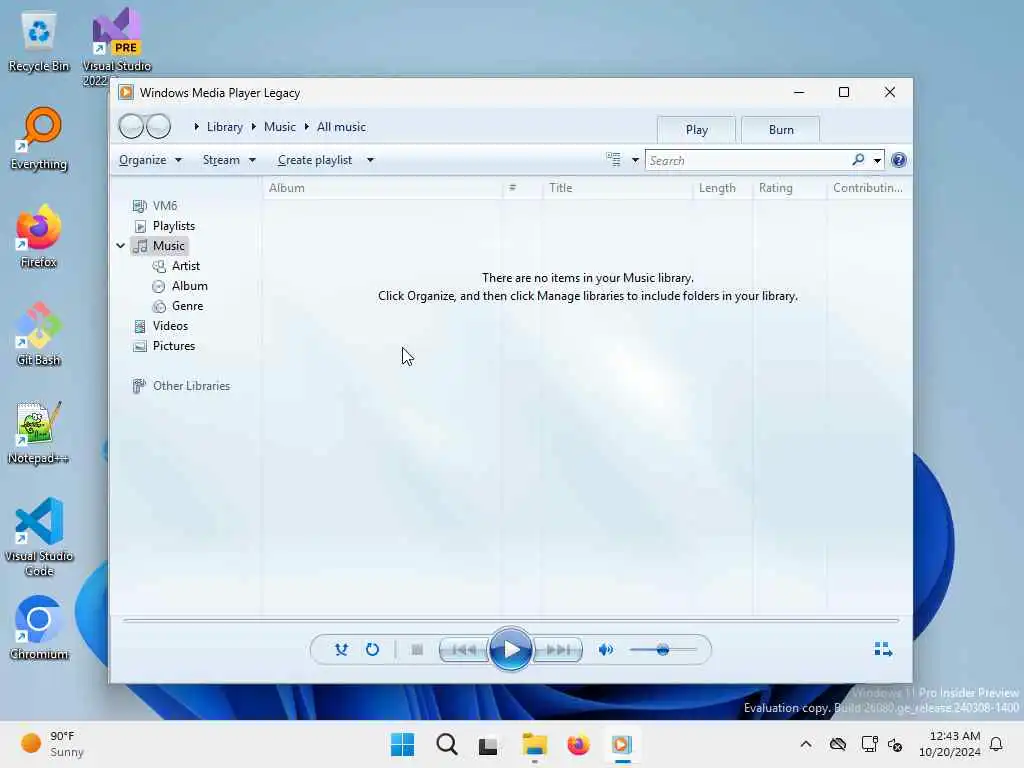Turn shuffle on in player controls
Image resolution: width=1024 pixels, height=768 pixels.
coord(341,650)
